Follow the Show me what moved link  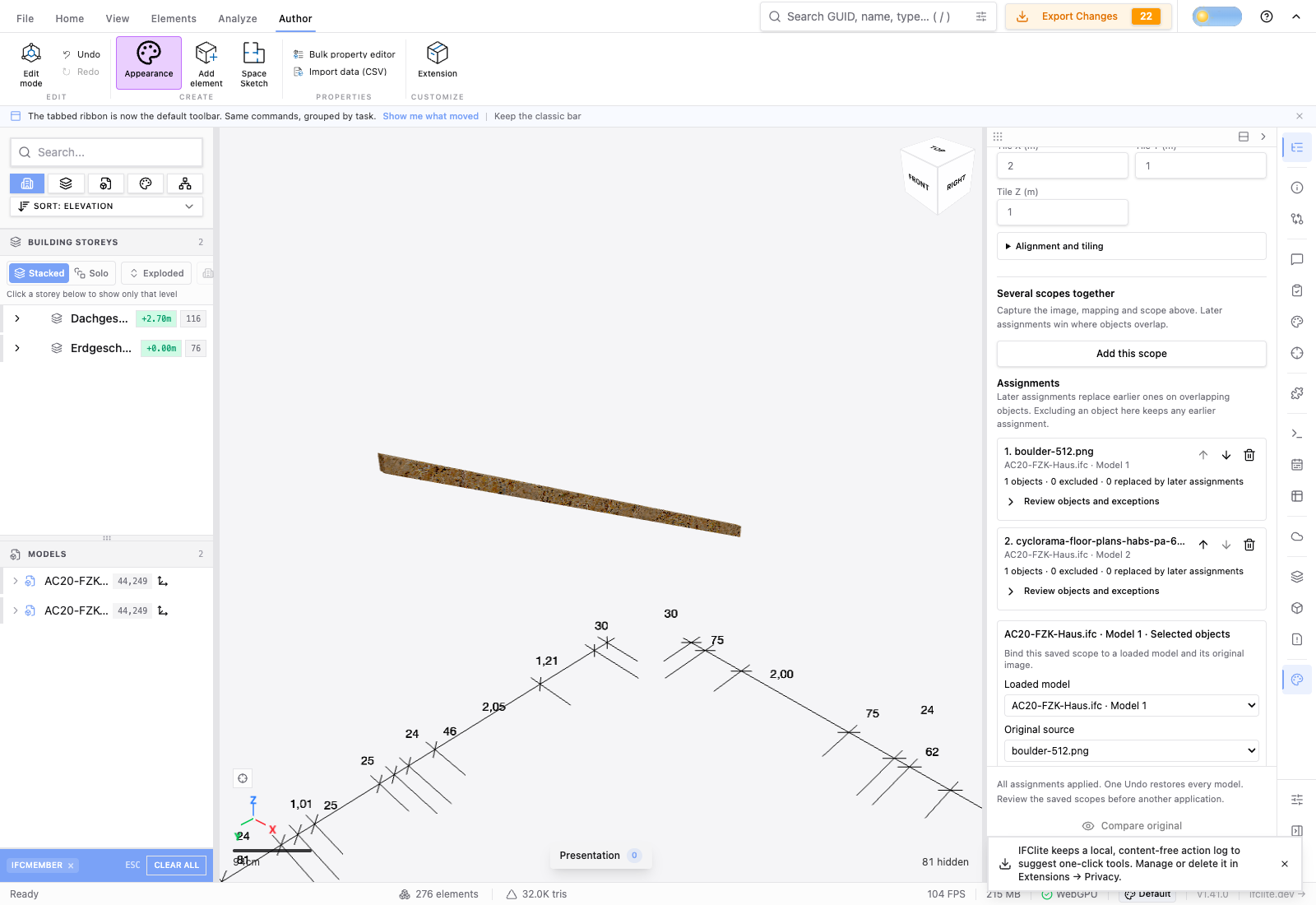coord(430,117)
